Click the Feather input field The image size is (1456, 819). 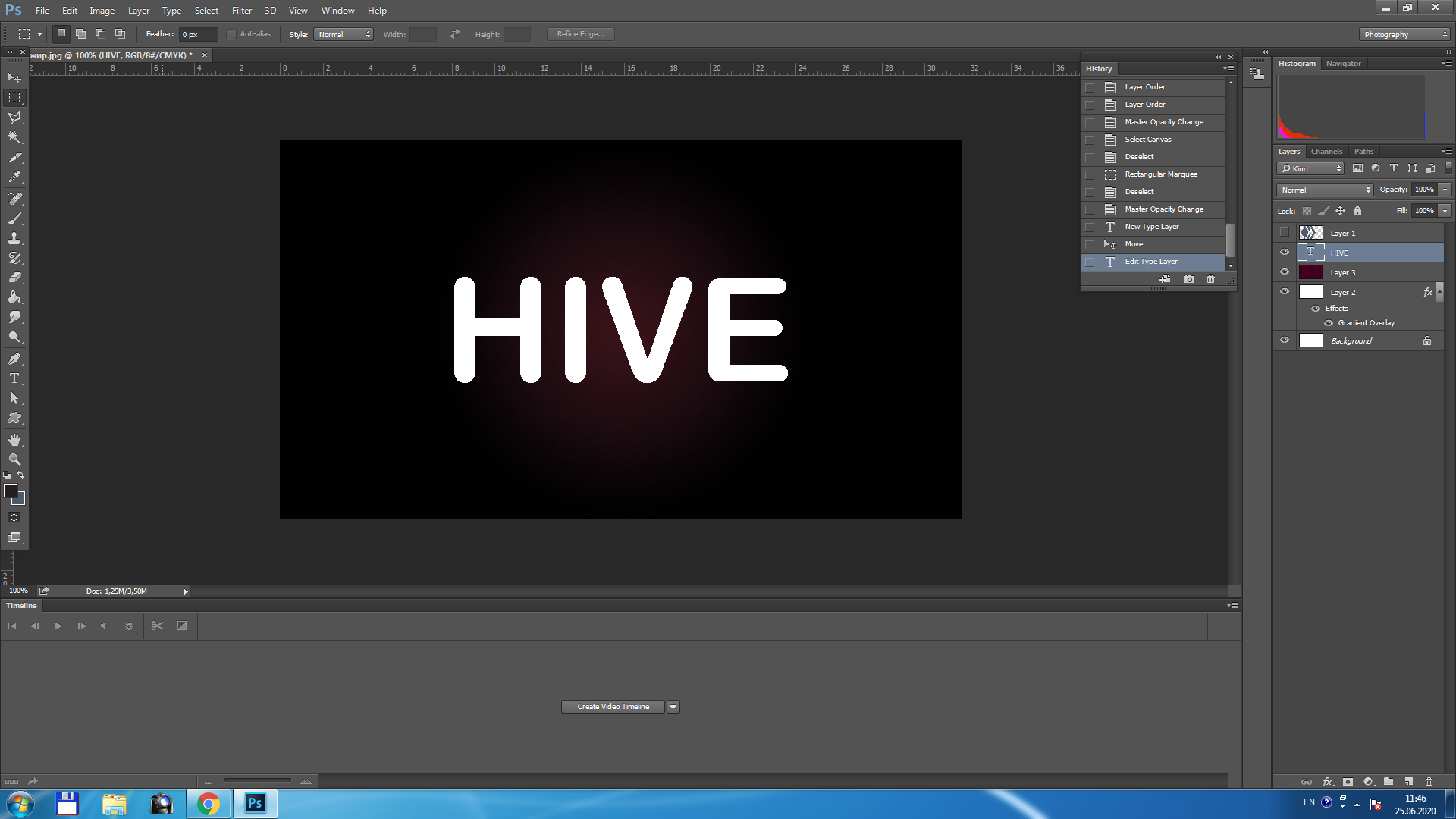point(199,34)
